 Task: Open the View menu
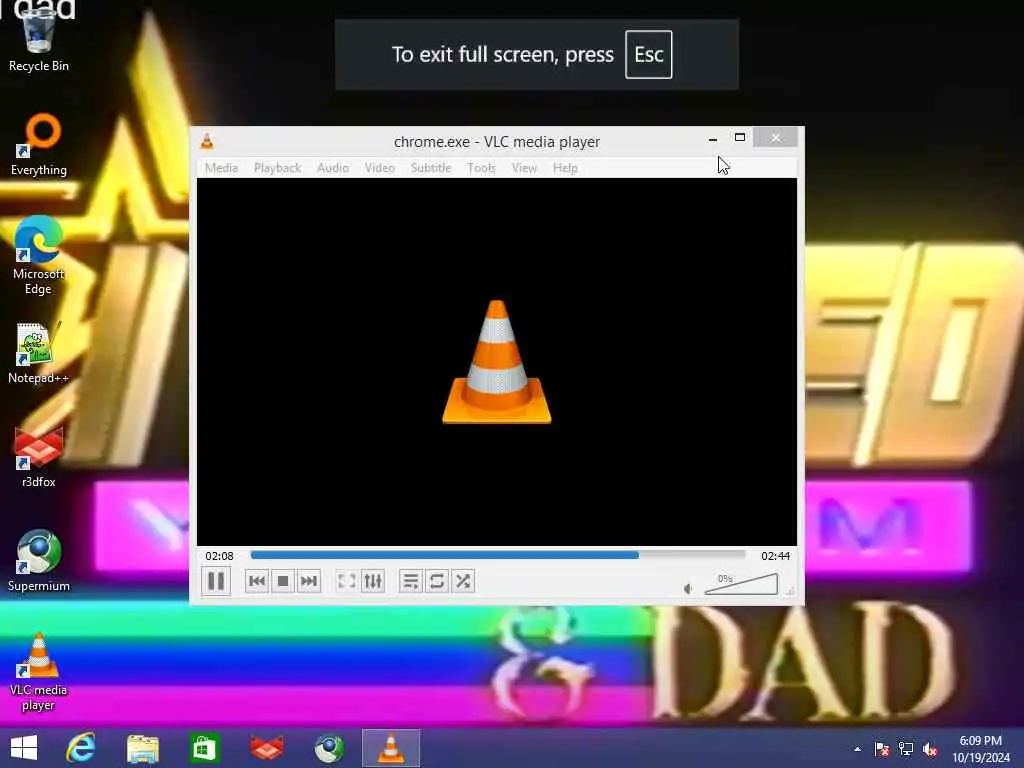coord(524,168)
